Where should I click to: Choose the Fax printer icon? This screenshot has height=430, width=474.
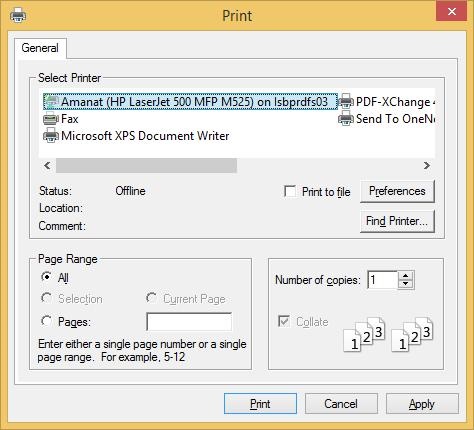(51, 119)
